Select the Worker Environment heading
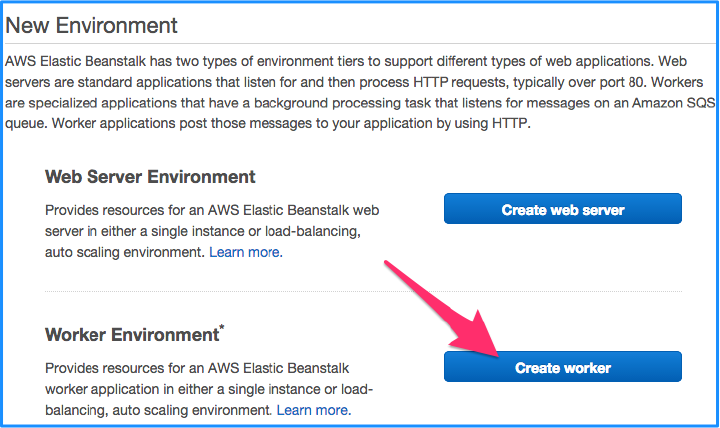 [135, 334]
